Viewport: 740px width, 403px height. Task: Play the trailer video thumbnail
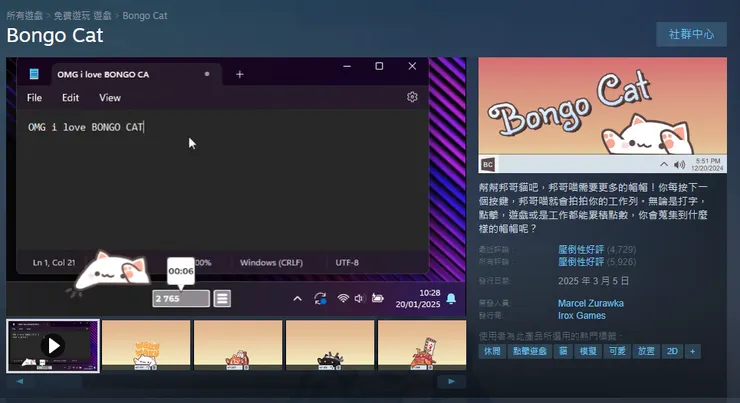pos(53,346)
